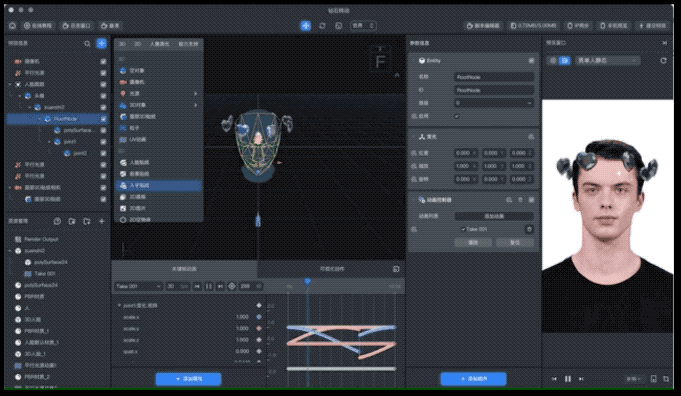Image resolution: width=681 pixels, height=396 pixels.
Task: Switch to the right timeline tab
Action: 332,269
